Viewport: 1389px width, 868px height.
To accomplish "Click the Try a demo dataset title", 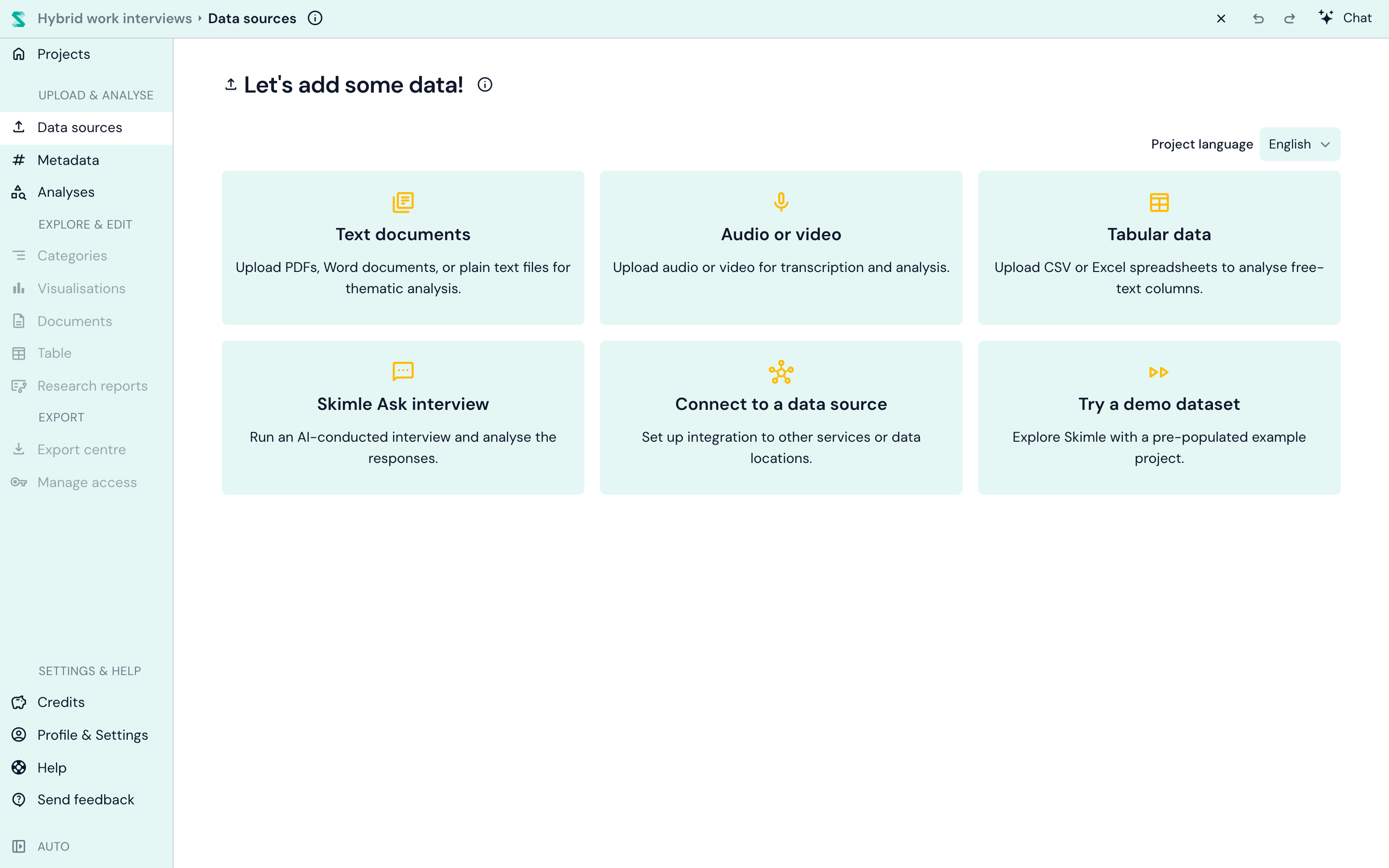I will click(1159, 404).
